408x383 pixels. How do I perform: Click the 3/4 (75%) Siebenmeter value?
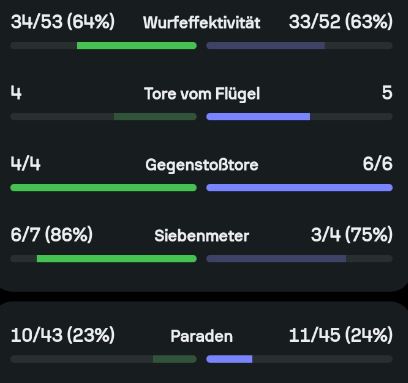[352, 235]
